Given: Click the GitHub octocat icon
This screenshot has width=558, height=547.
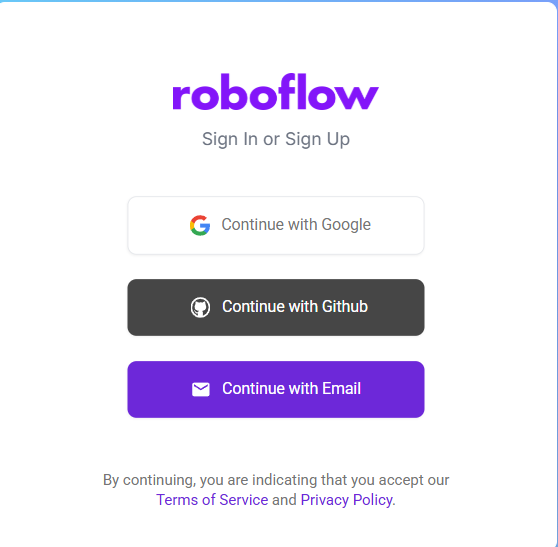Looking at the screenshot, I should pos(200,307).
